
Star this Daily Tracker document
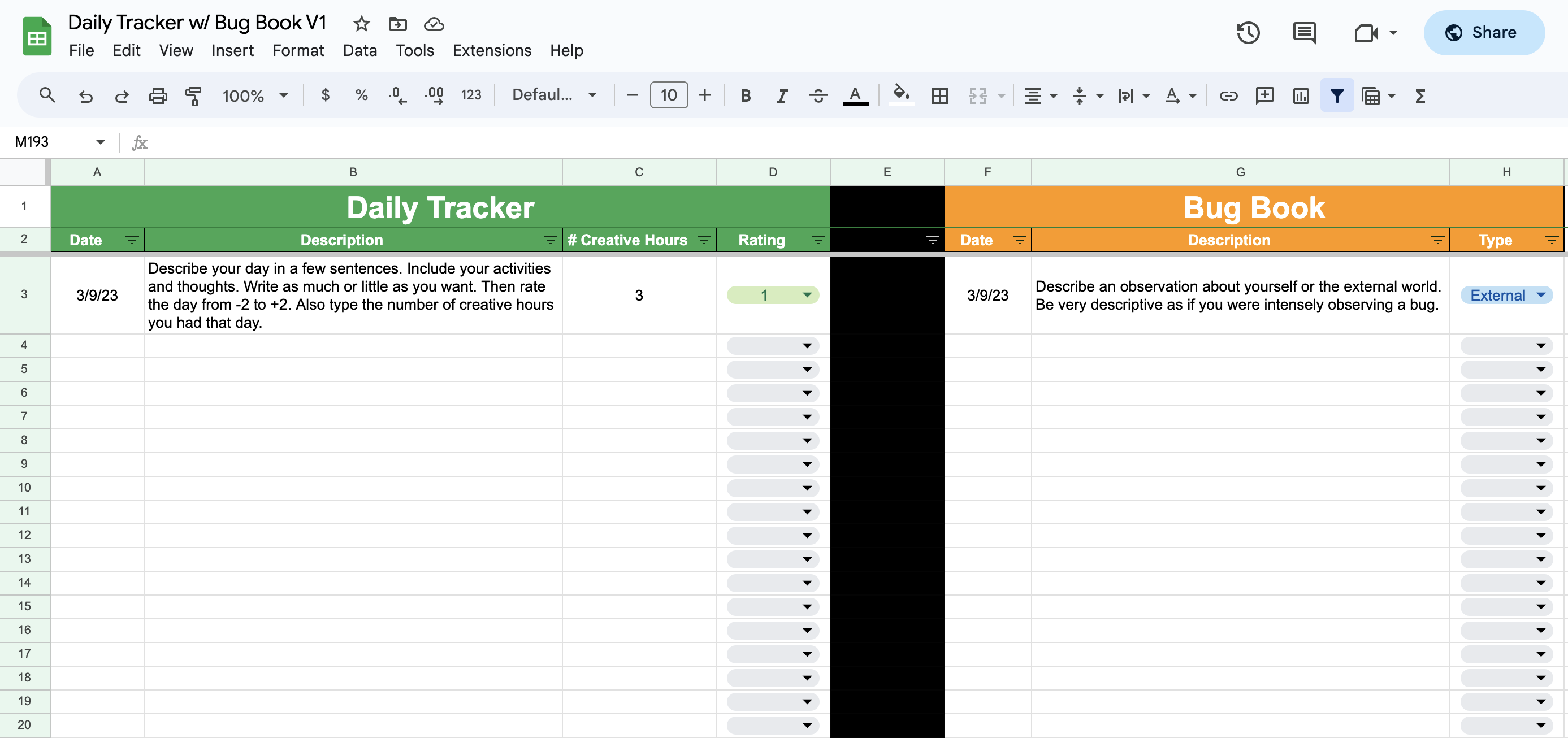[x=361, y=24]
